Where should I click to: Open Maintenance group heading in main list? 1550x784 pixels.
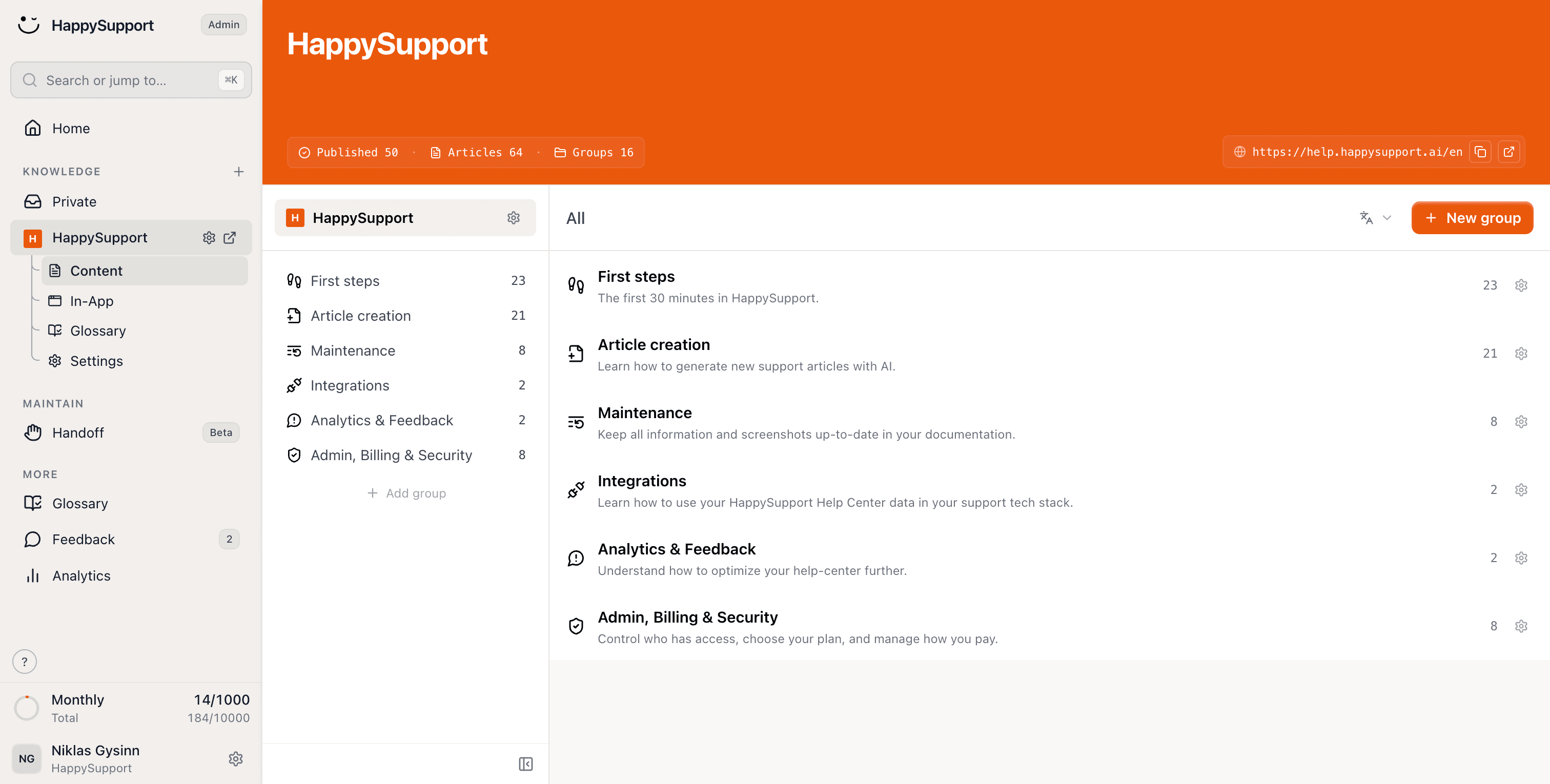click(644, 413)
